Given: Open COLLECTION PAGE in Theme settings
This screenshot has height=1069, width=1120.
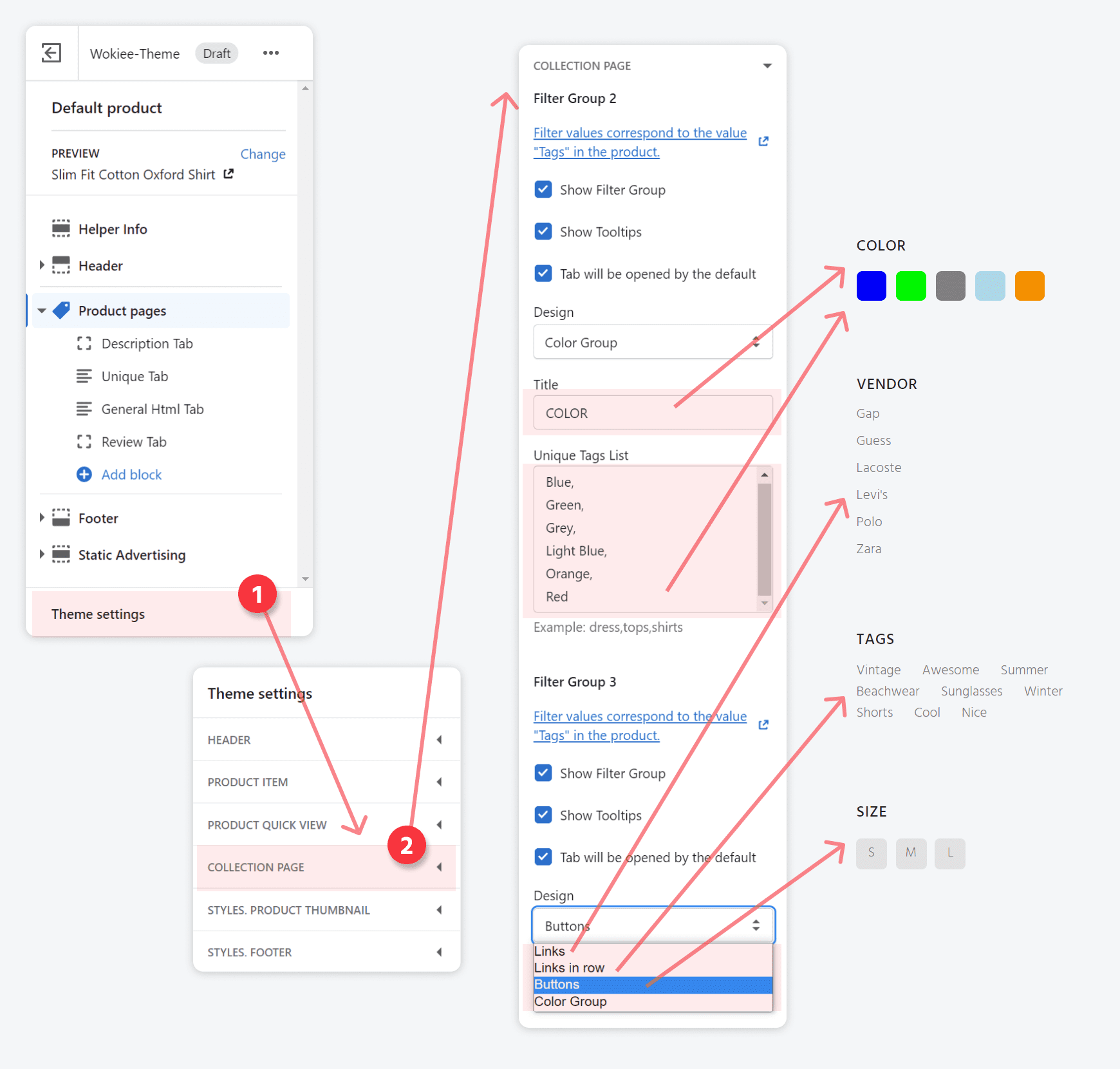Looking at the screenshot, I should click(256, 867).
